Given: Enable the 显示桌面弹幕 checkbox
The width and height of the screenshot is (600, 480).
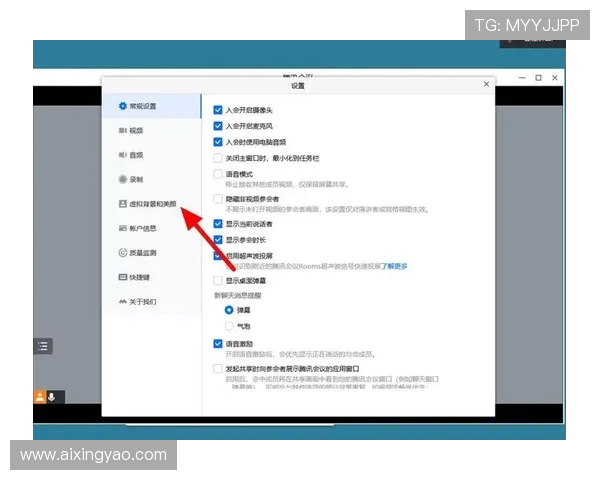Looking at the screenshot, I should click(218, 281).
